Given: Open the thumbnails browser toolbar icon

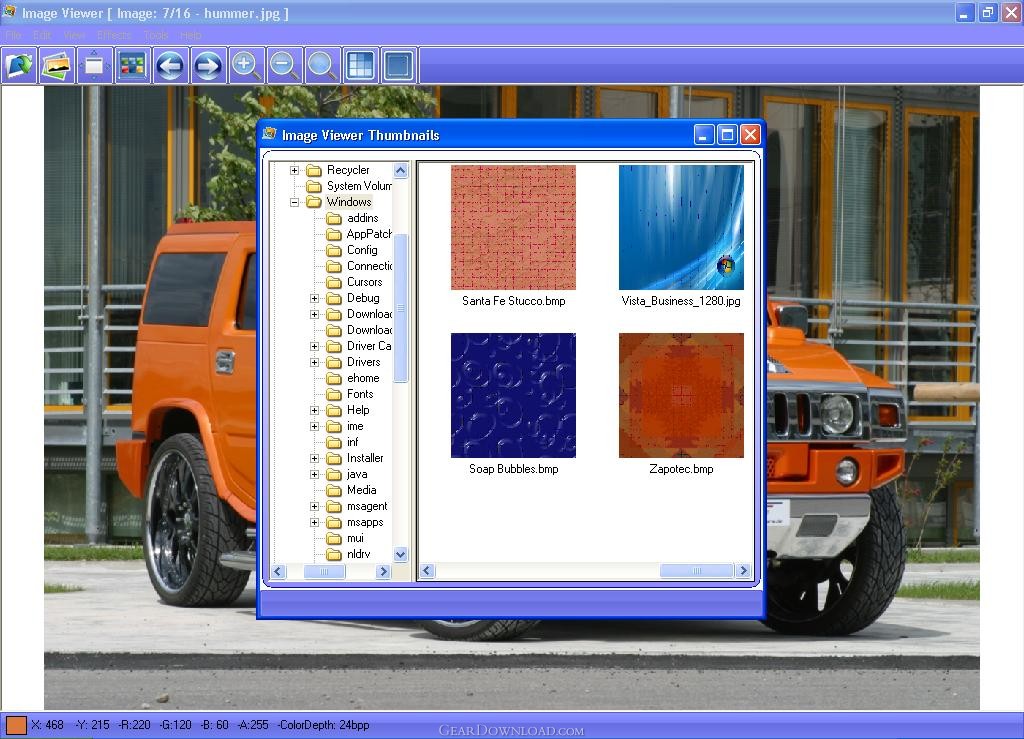Looking at the screenshot, I should click(x=133, y=65).
